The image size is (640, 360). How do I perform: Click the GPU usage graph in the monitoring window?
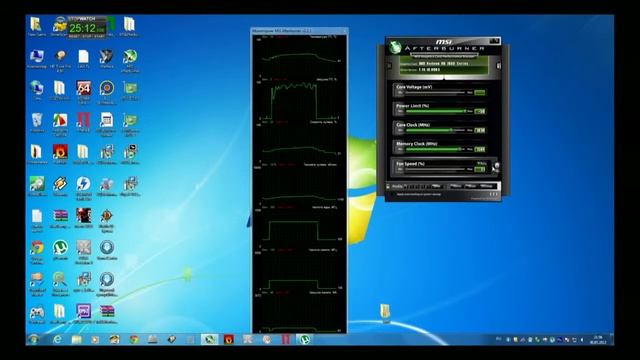click(299, 100)
